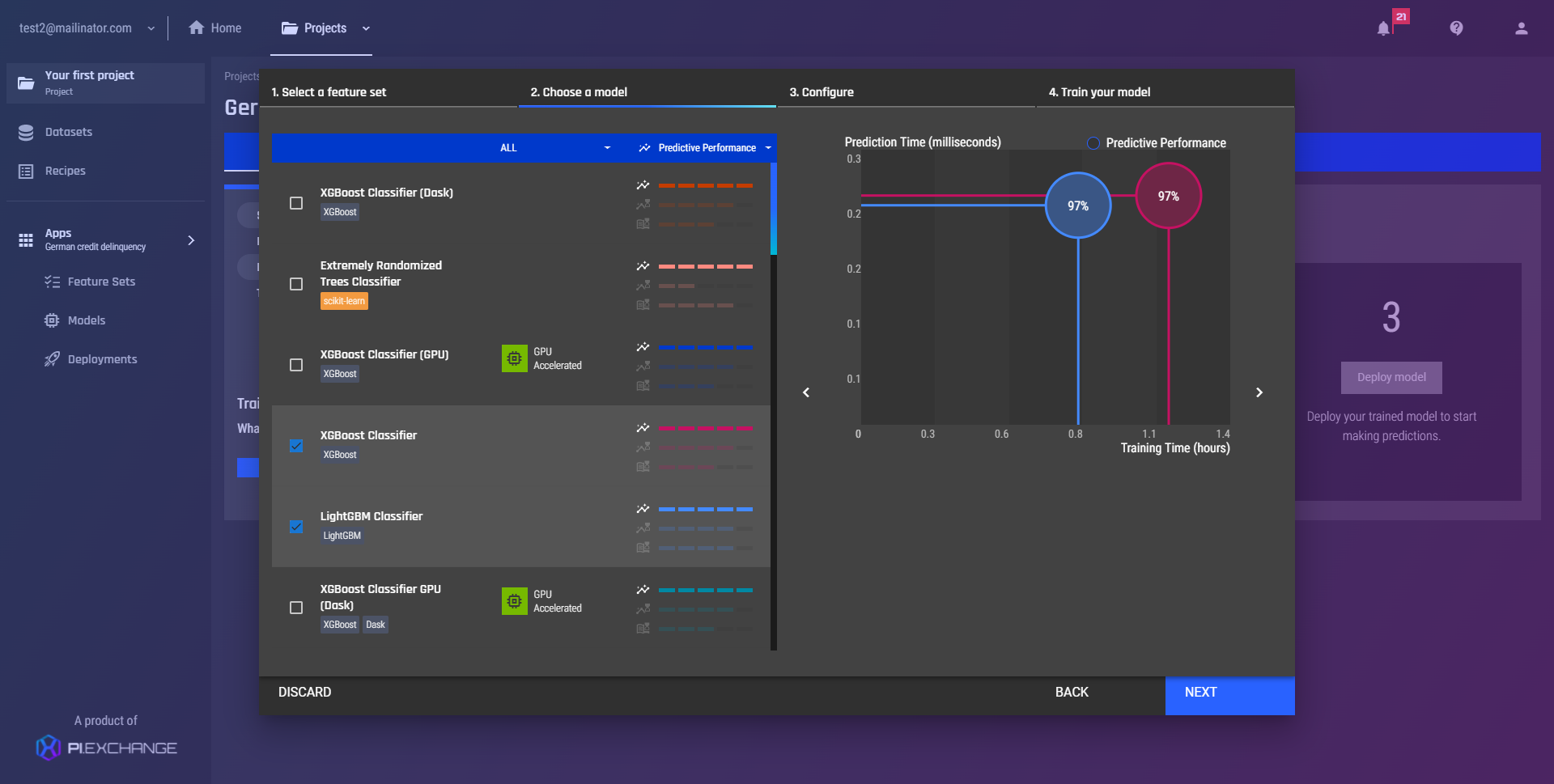Open the Predictive Performance sort dropdown
The height and width of the screenshot is (784, 1554).
(704, 148)
